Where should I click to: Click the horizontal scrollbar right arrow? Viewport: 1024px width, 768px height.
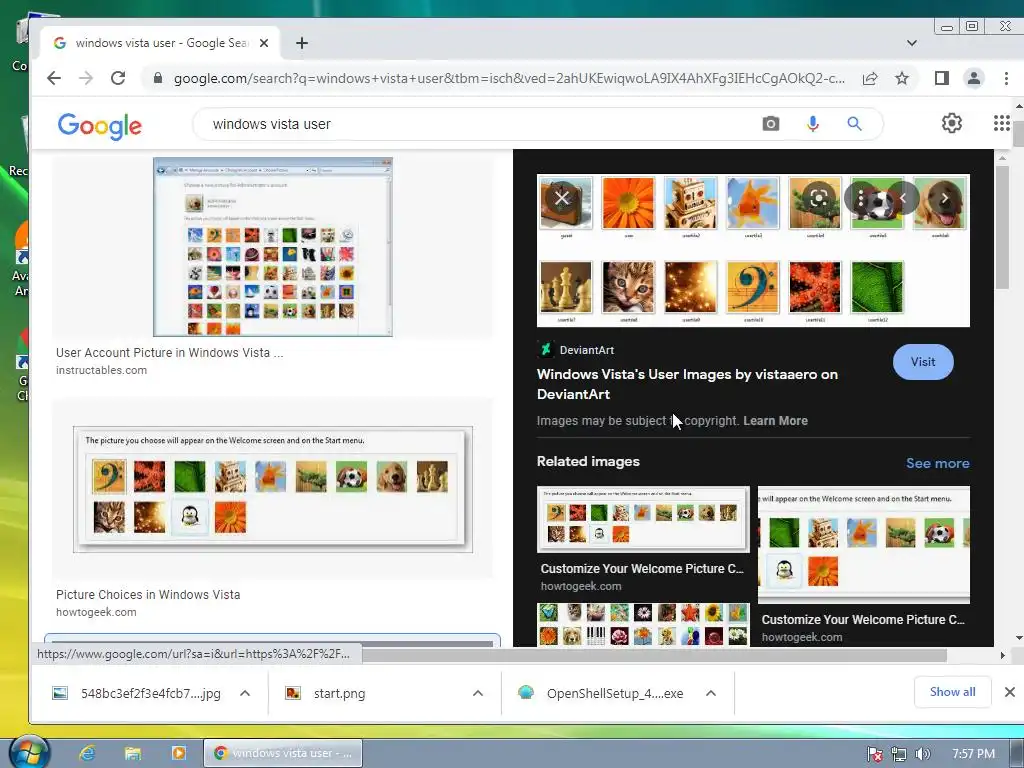point(1002,654)
